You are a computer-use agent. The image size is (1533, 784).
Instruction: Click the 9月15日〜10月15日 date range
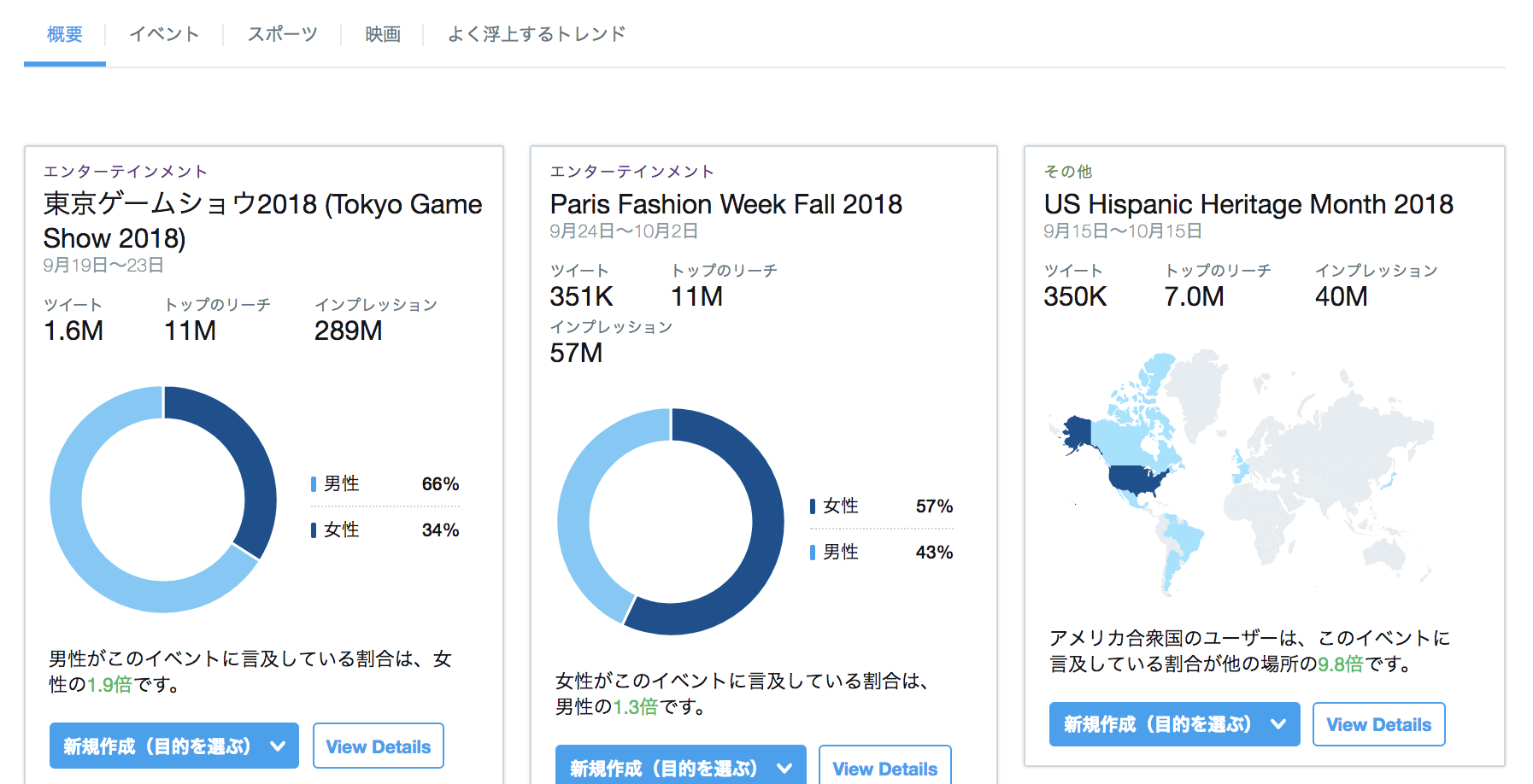click(1123, 231)
